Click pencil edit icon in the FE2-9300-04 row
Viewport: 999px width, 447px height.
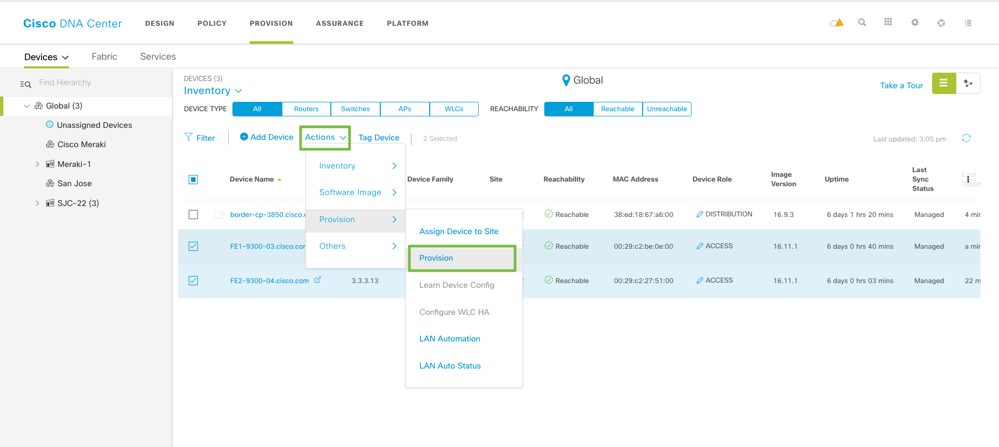click(700, 280)
